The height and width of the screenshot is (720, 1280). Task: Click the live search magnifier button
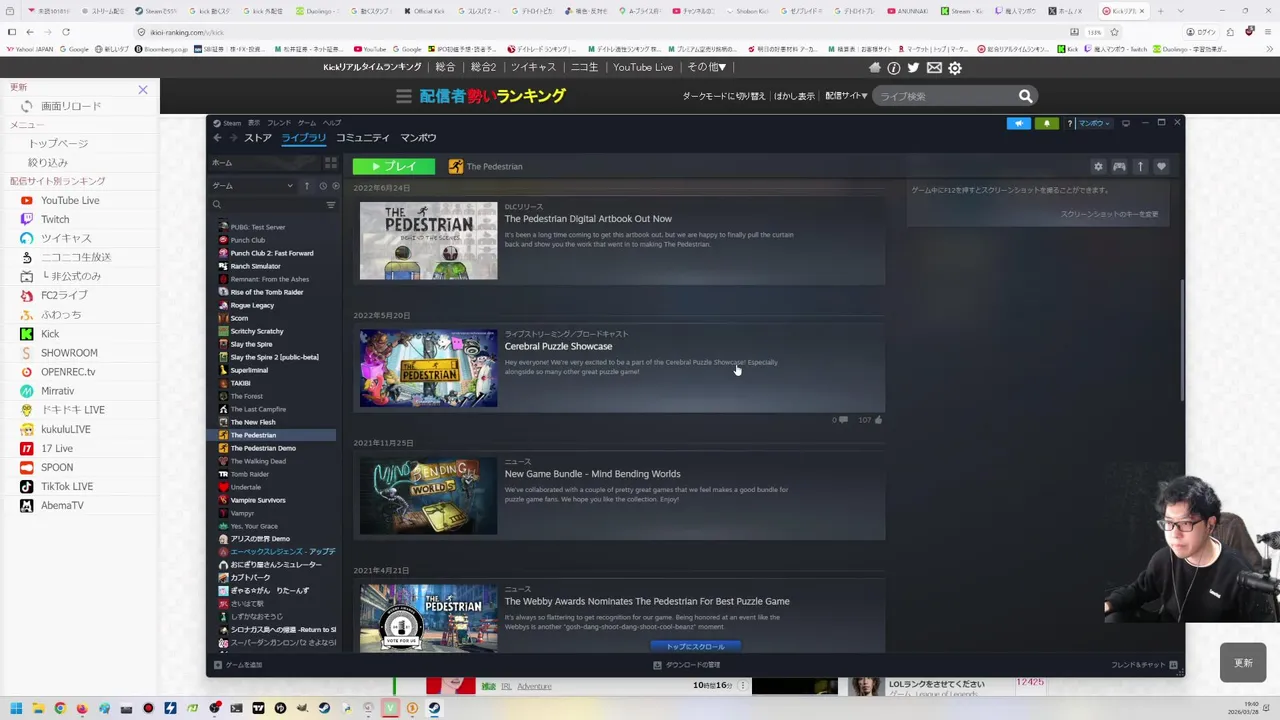click(1025, 96)
